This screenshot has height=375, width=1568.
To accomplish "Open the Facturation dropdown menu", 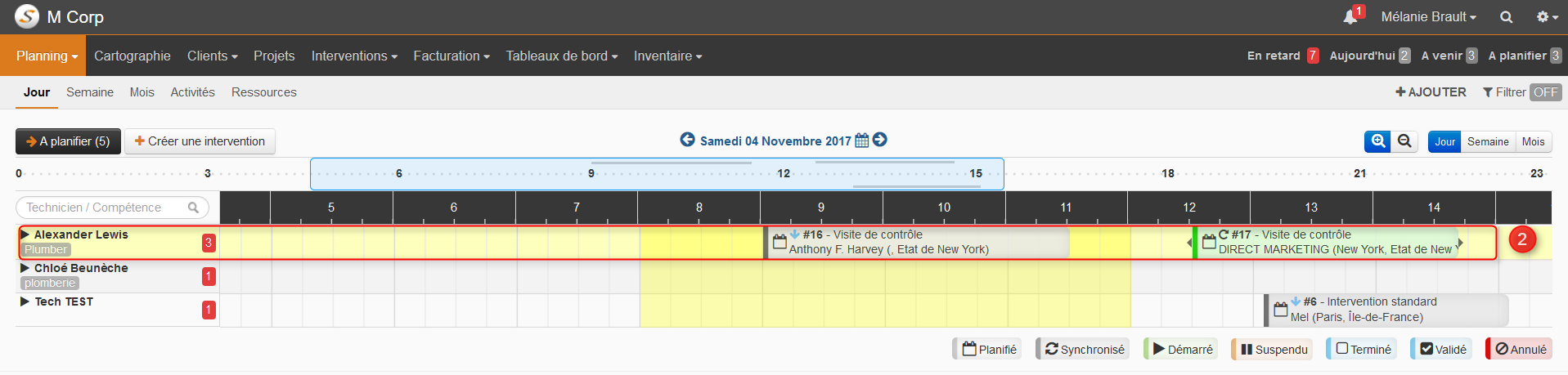I will pos(452,56).
